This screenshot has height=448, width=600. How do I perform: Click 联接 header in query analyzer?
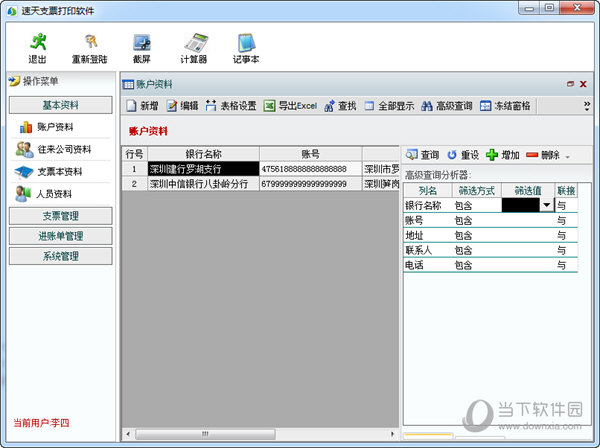coord(566,191)
